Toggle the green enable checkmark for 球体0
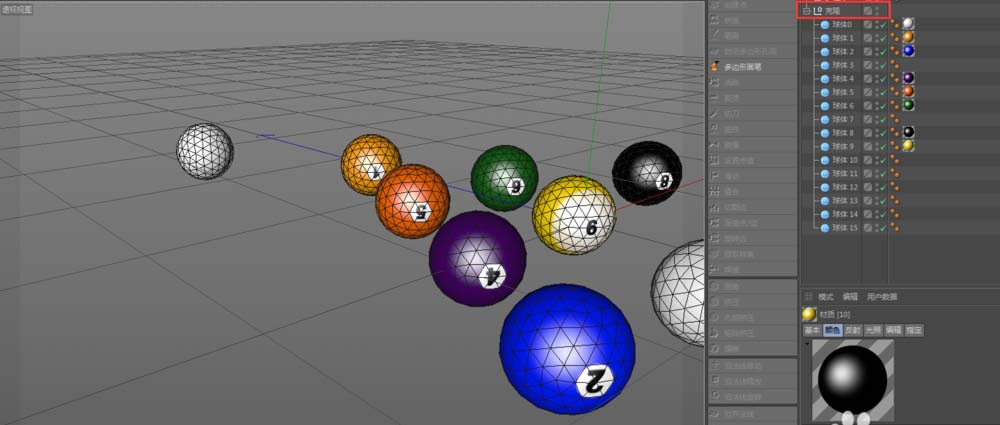 point(883,25)
